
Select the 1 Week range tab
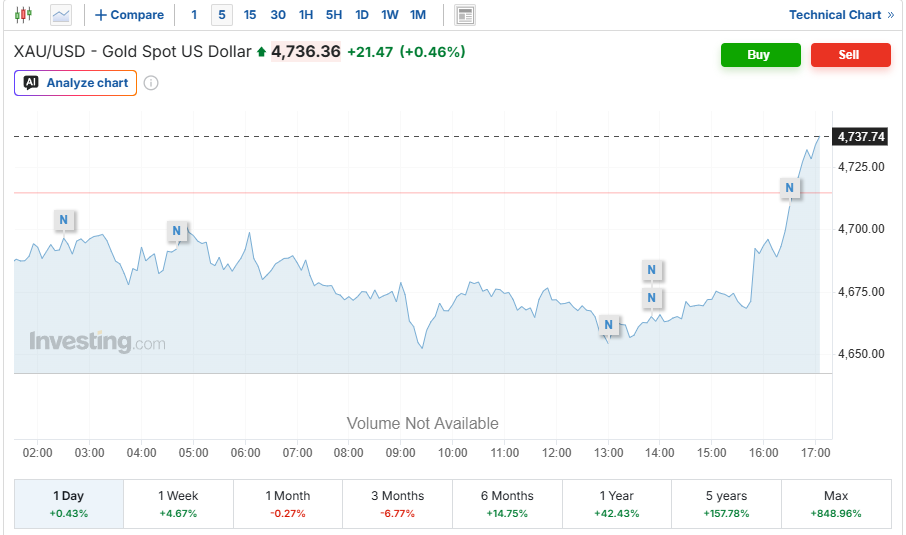(x=179, y=504)
